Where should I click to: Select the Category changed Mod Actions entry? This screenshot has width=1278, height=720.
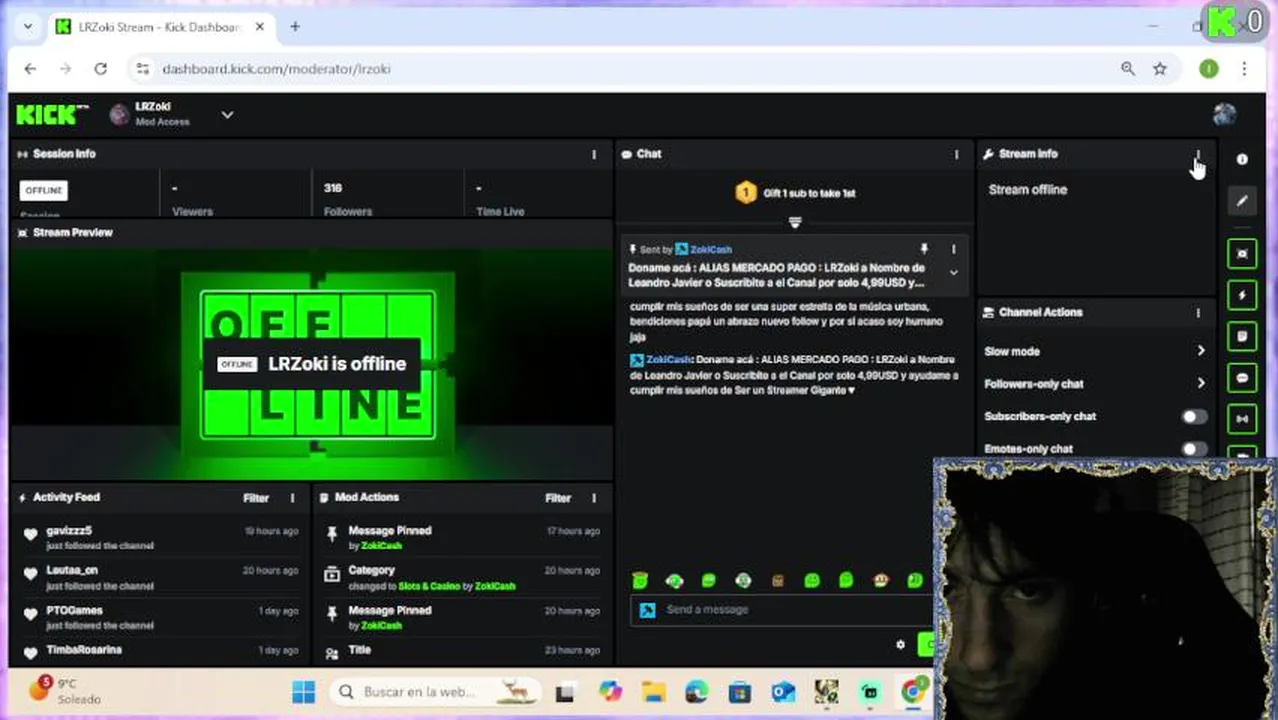461,577
